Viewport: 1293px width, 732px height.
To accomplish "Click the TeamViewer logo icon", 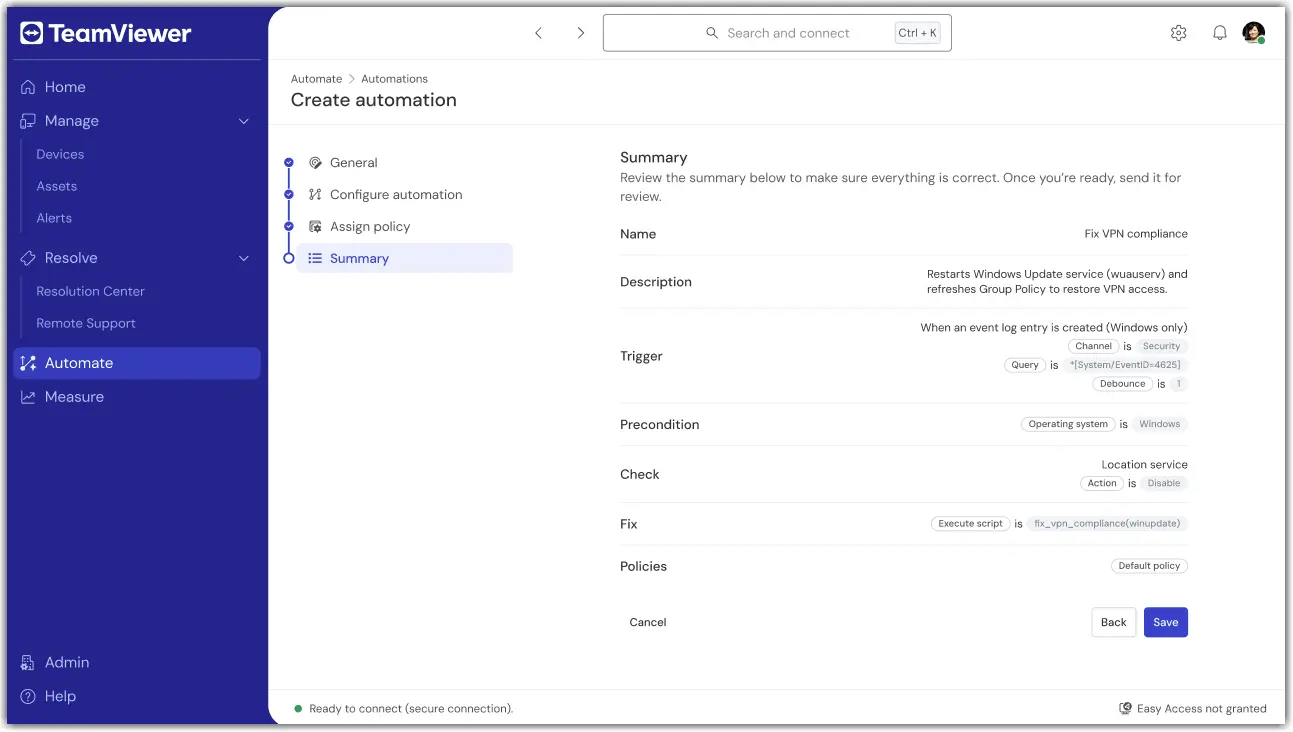I will pyautogui.click(x=31, y=33).
